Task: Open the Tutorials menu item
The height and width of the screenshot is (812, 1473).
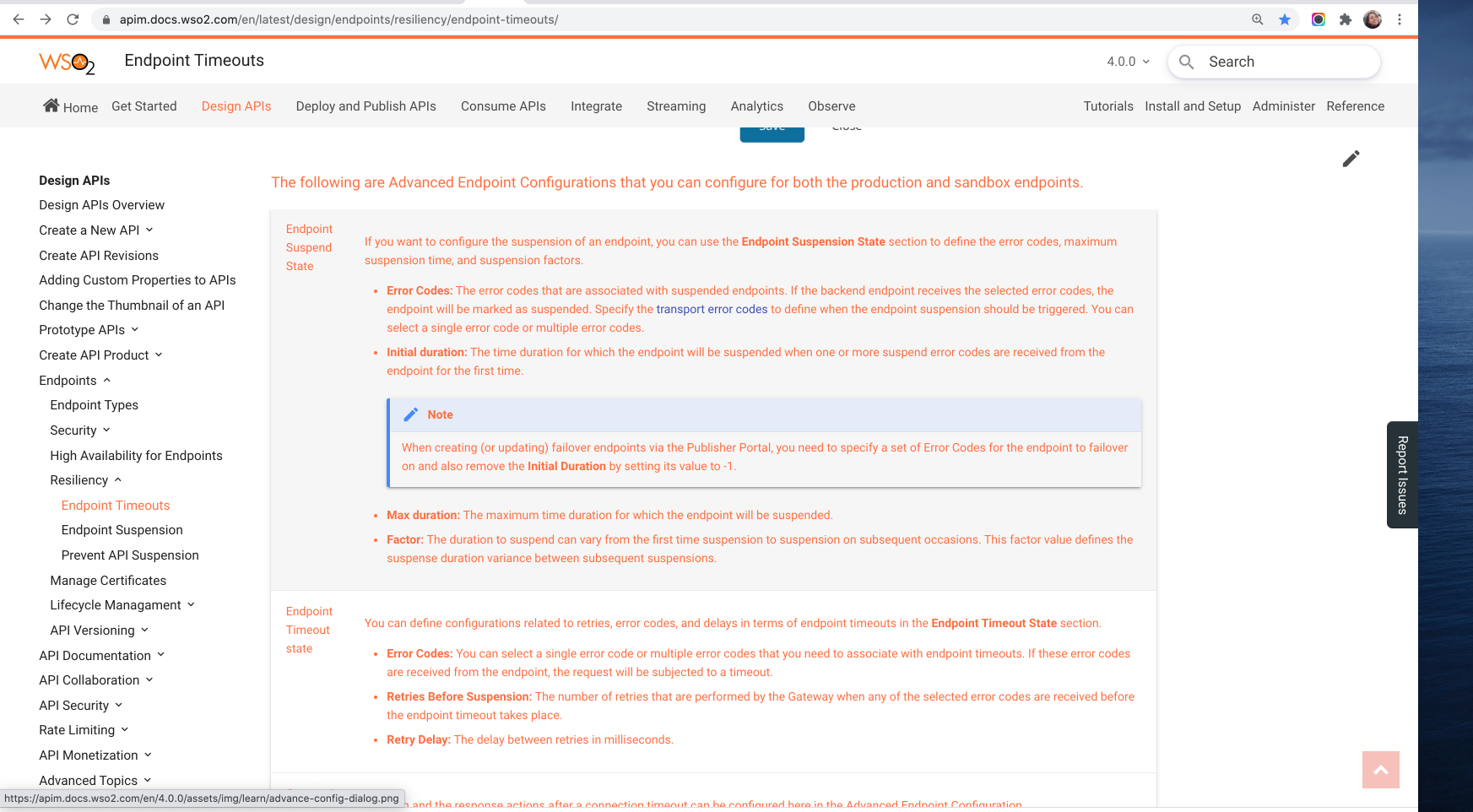Action: pyautogui.click(x=1108, y=106)
